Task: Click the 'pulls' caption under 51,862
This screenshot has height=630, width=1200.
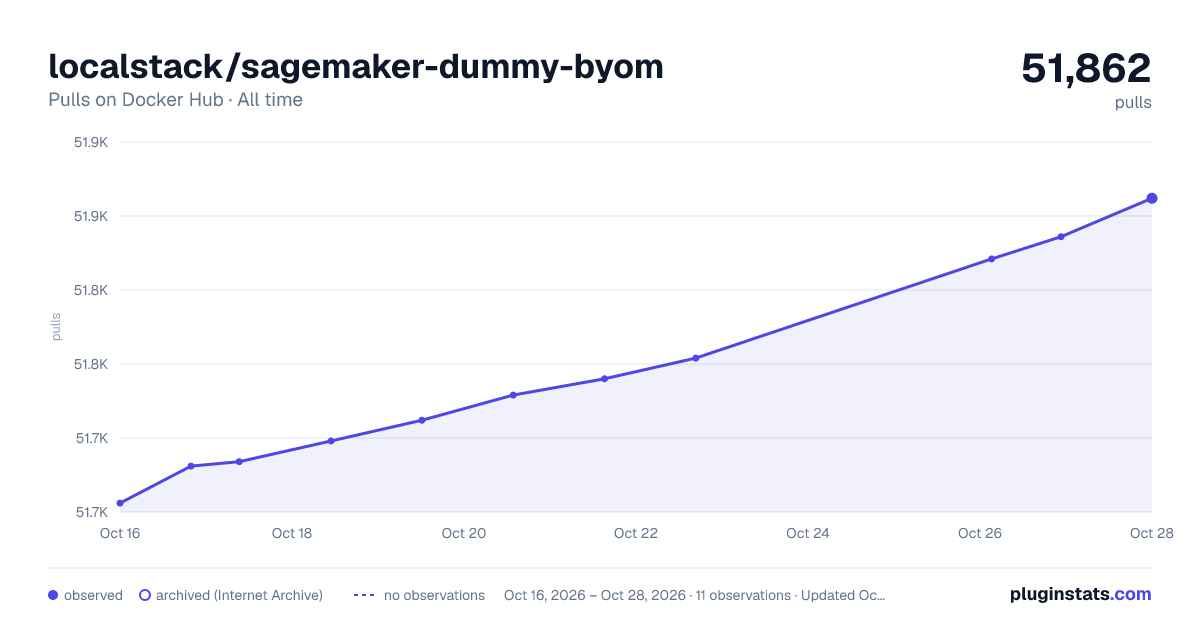Action: point(1133,102)
